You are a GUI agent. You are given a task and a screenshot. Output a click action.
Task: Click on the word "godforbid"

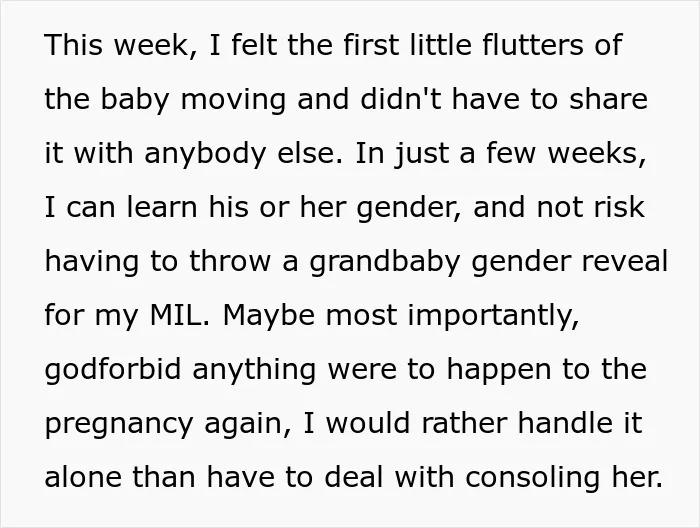tap(113, 370)
